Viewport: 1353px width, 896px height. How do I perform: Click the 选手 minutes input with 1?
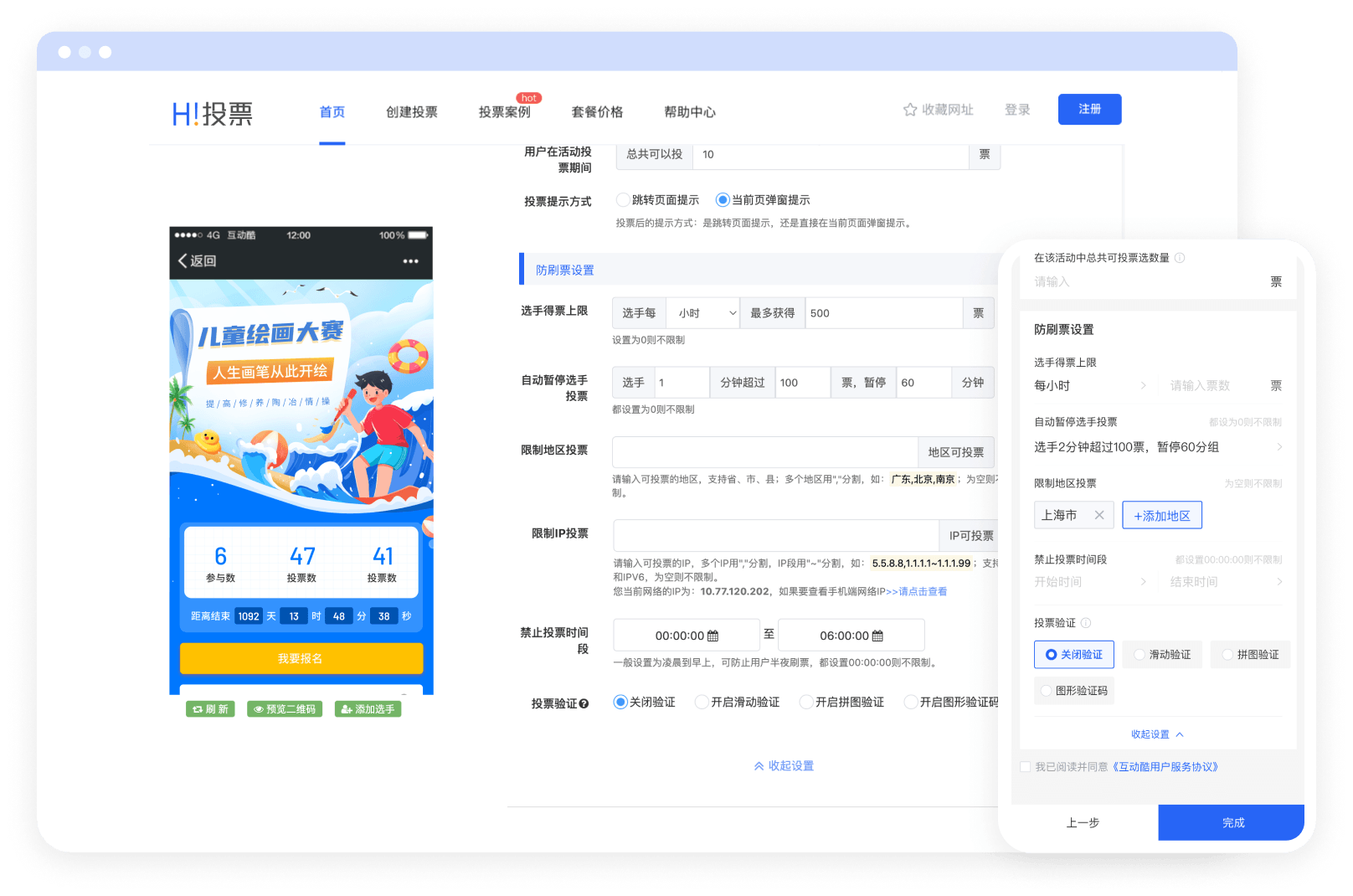pyautogui.click(x=682, y=383)
